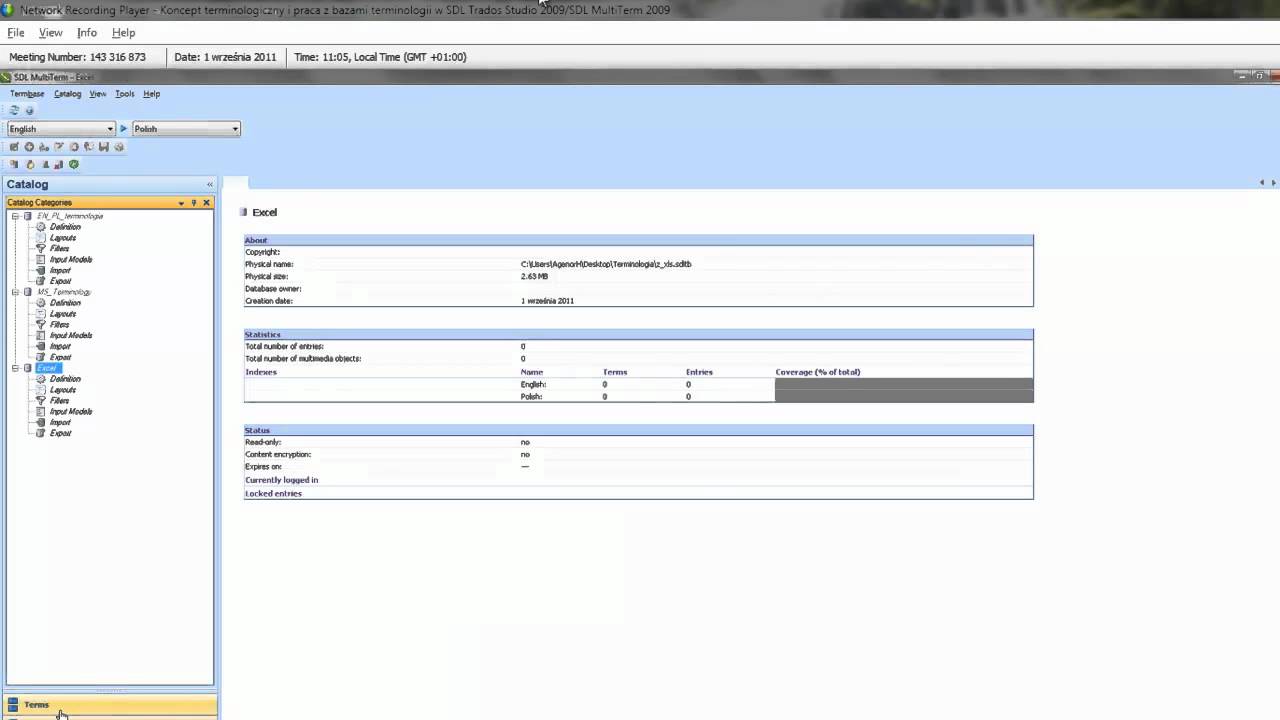Open Export under the Excel termbase
Screen dimensions: 1280x720
pos(61,433)
